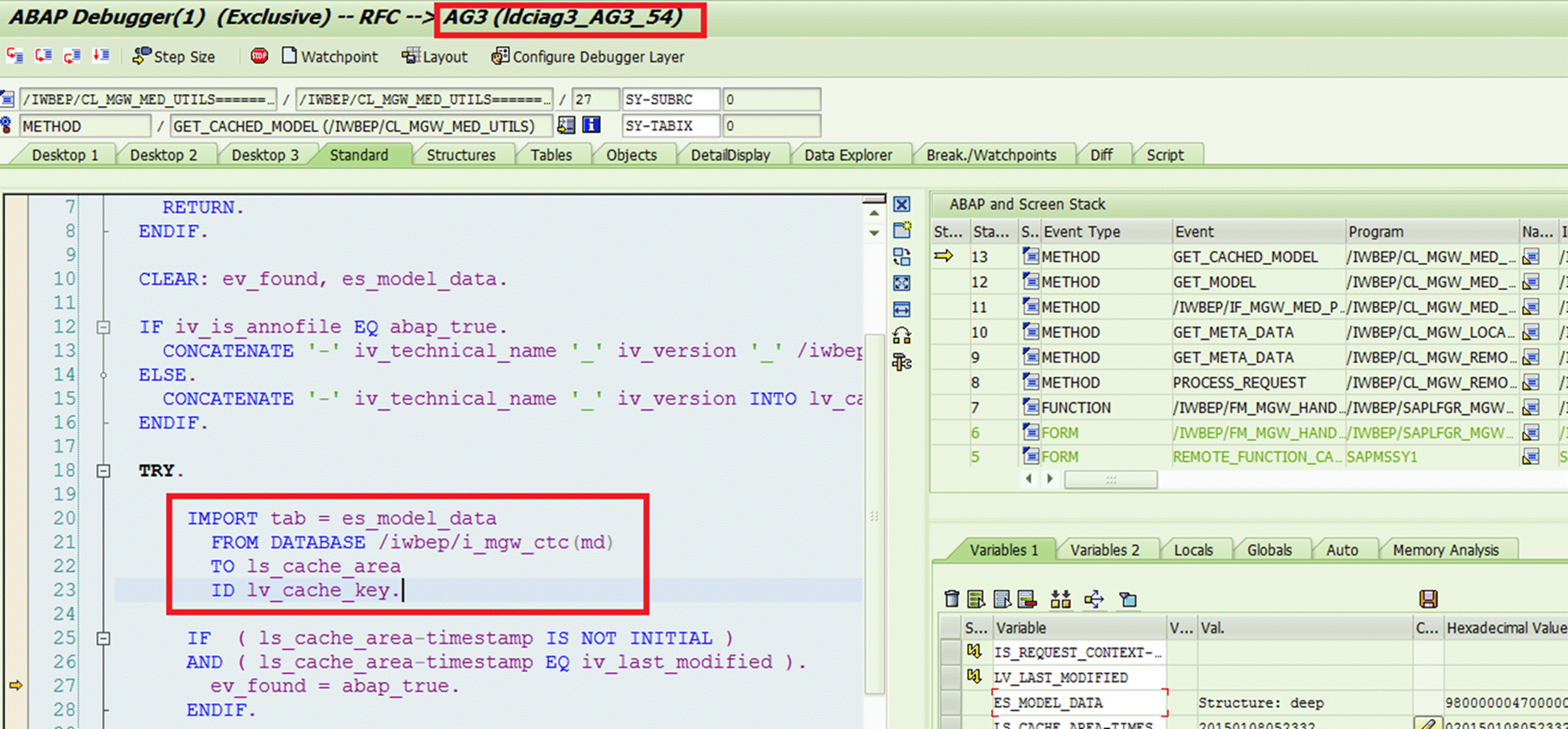Select the row marker for LV_LAST_MODIFIED
This screenshot has height=729, width=1568.
[950, 677]
